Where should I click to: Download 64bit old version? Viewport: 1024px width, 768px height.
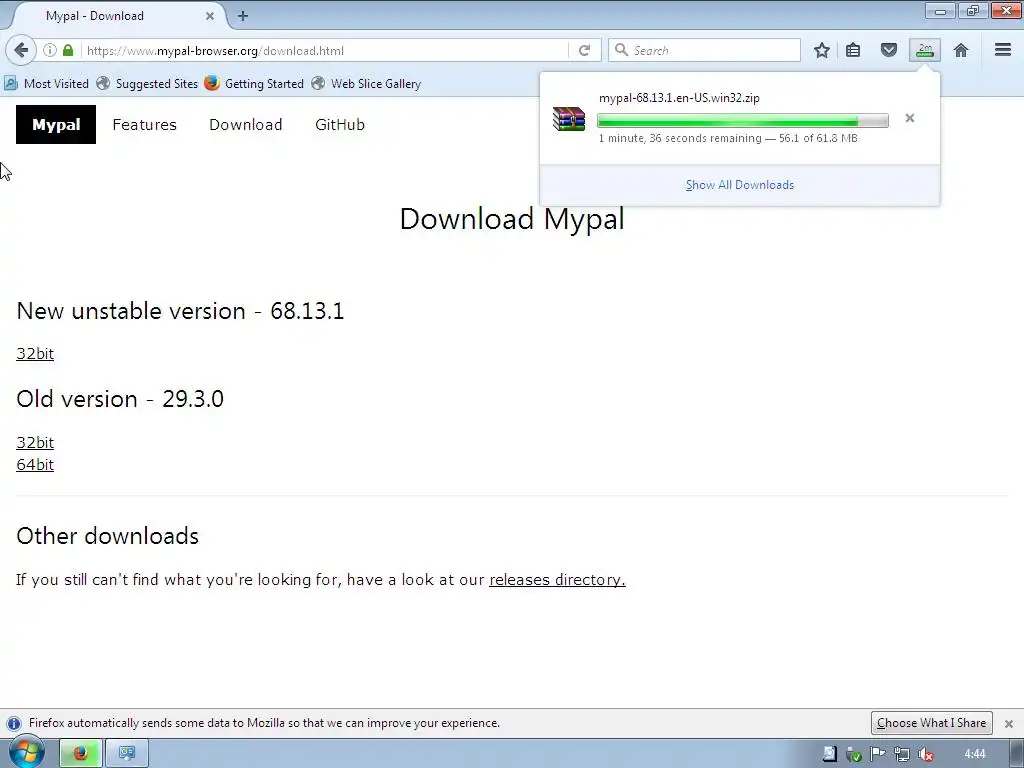pyautogui.click(x=35, y=464)
